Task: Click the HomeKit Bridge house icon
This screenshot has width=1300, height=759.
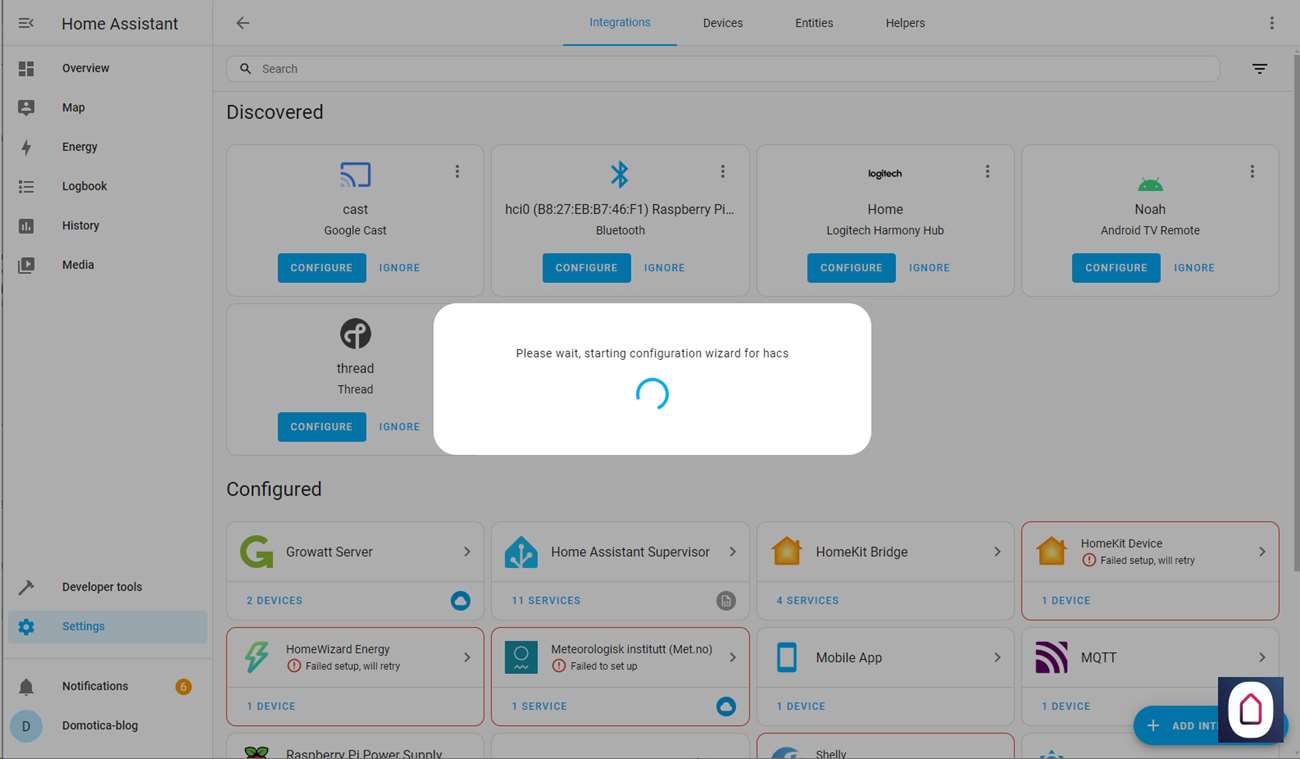Action: click(x=787, y=552)
